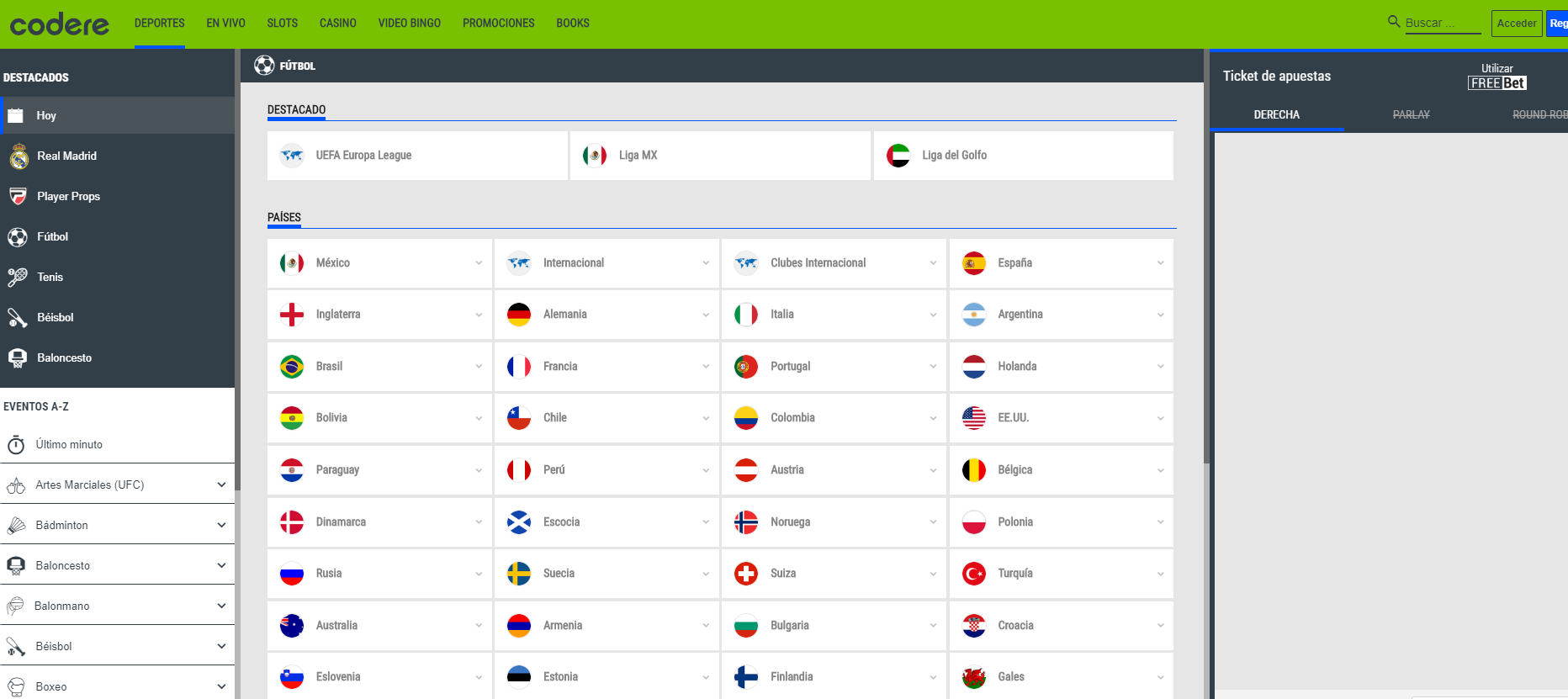Open the BOOKS menu
This screenshot has height=699, width=1568.
pos(573,24)
